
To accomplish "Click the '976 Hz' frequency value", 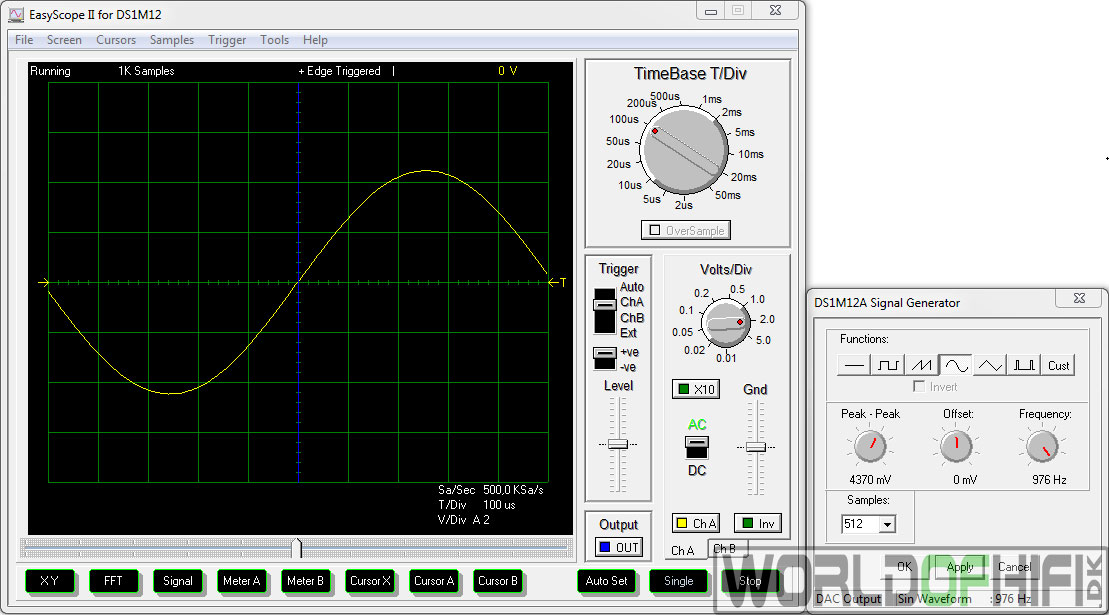I will [x=1049, y=479].
